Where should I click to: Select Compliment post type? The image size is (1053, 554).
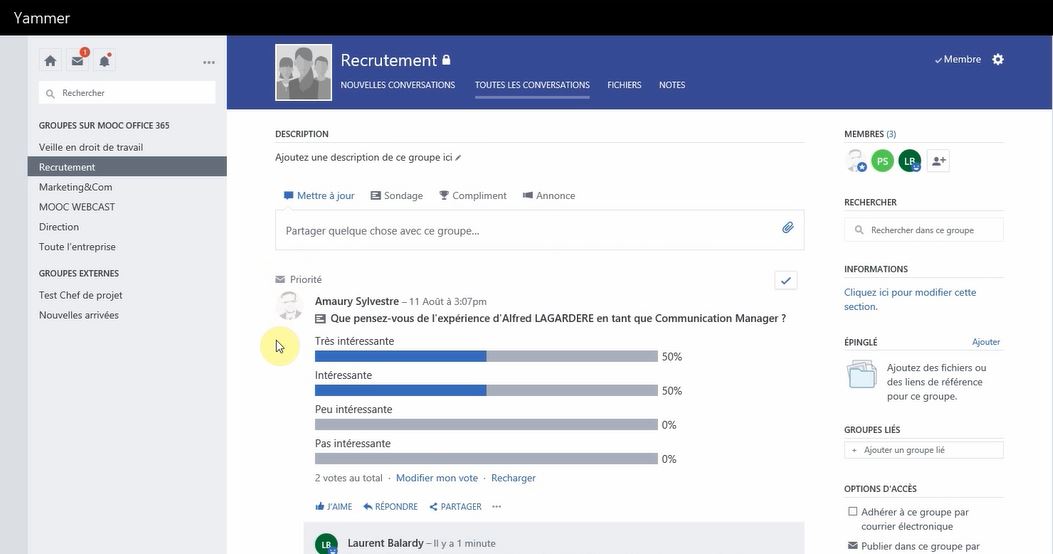point(473,195)
